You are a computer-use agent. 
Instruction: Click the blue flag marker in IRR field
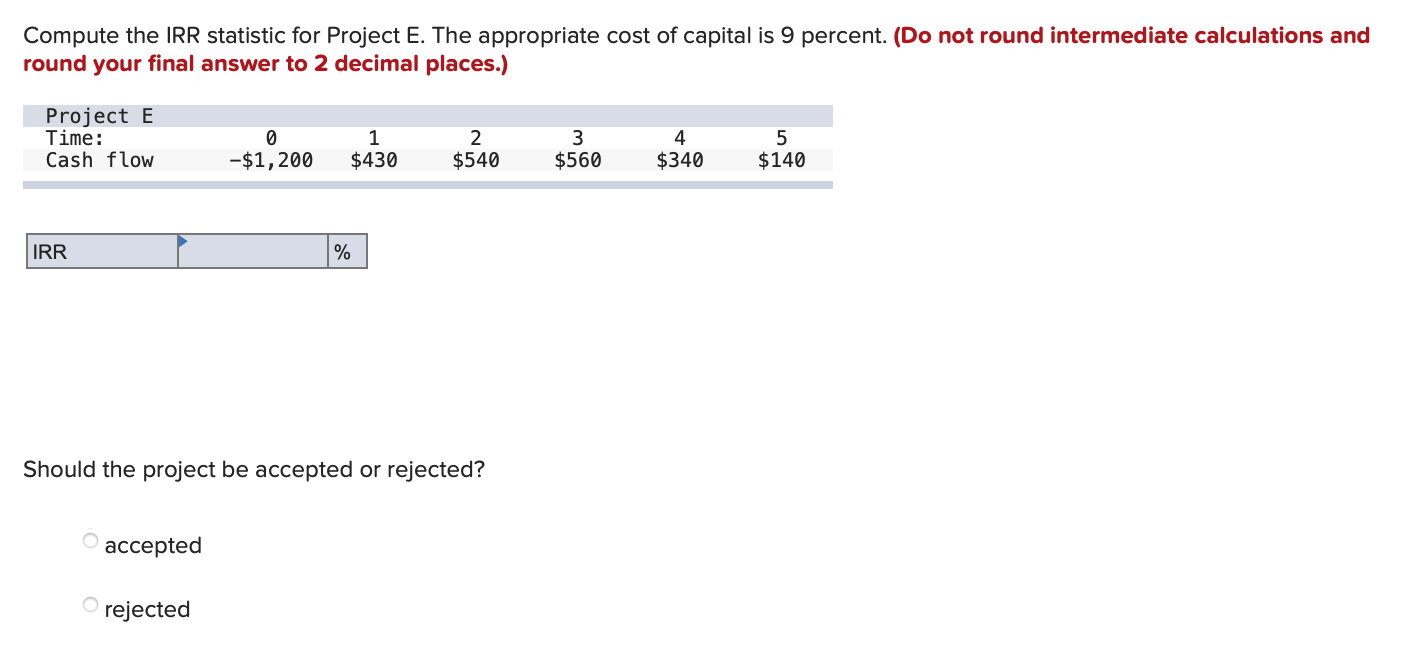182,242
